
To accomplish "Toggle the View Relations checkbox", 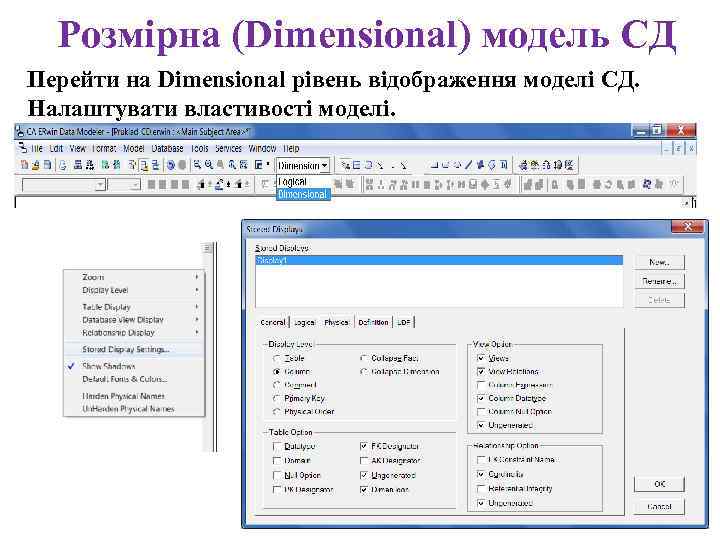I will tap(481, 371).
